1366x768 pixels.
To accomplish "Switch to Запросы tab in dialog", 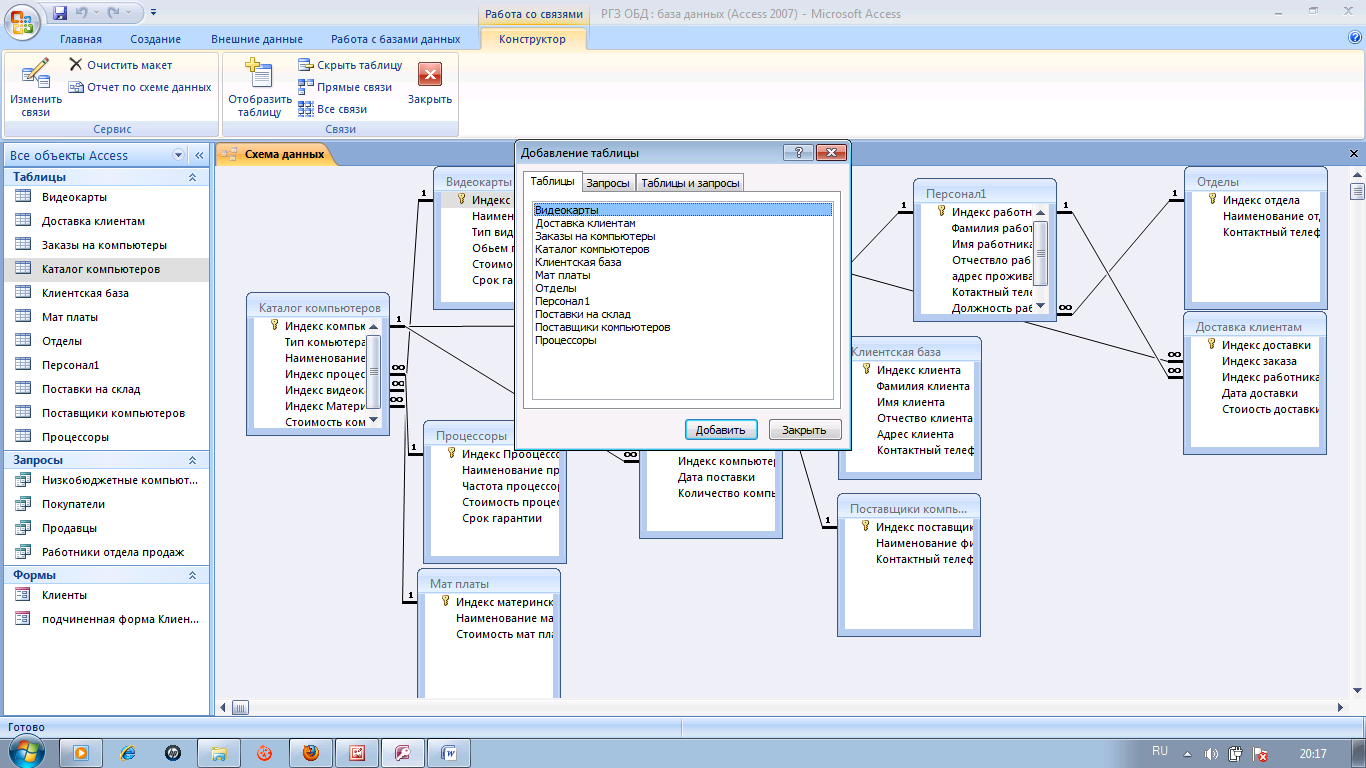I will (608, 183).
